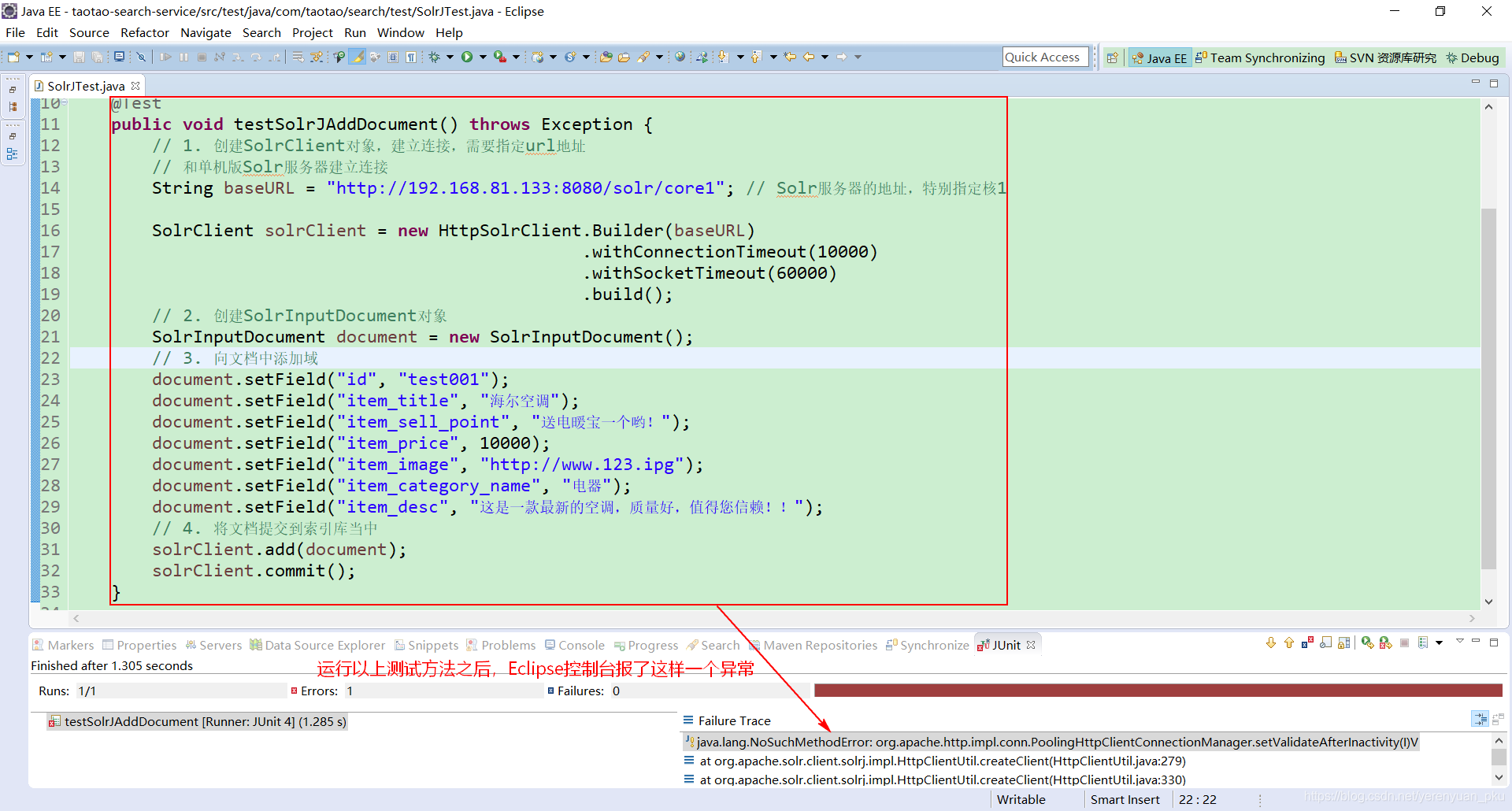Open the JUnit View Menu triangle
This screenshot has width=1512, height=811.
[x=1460, y=641]
